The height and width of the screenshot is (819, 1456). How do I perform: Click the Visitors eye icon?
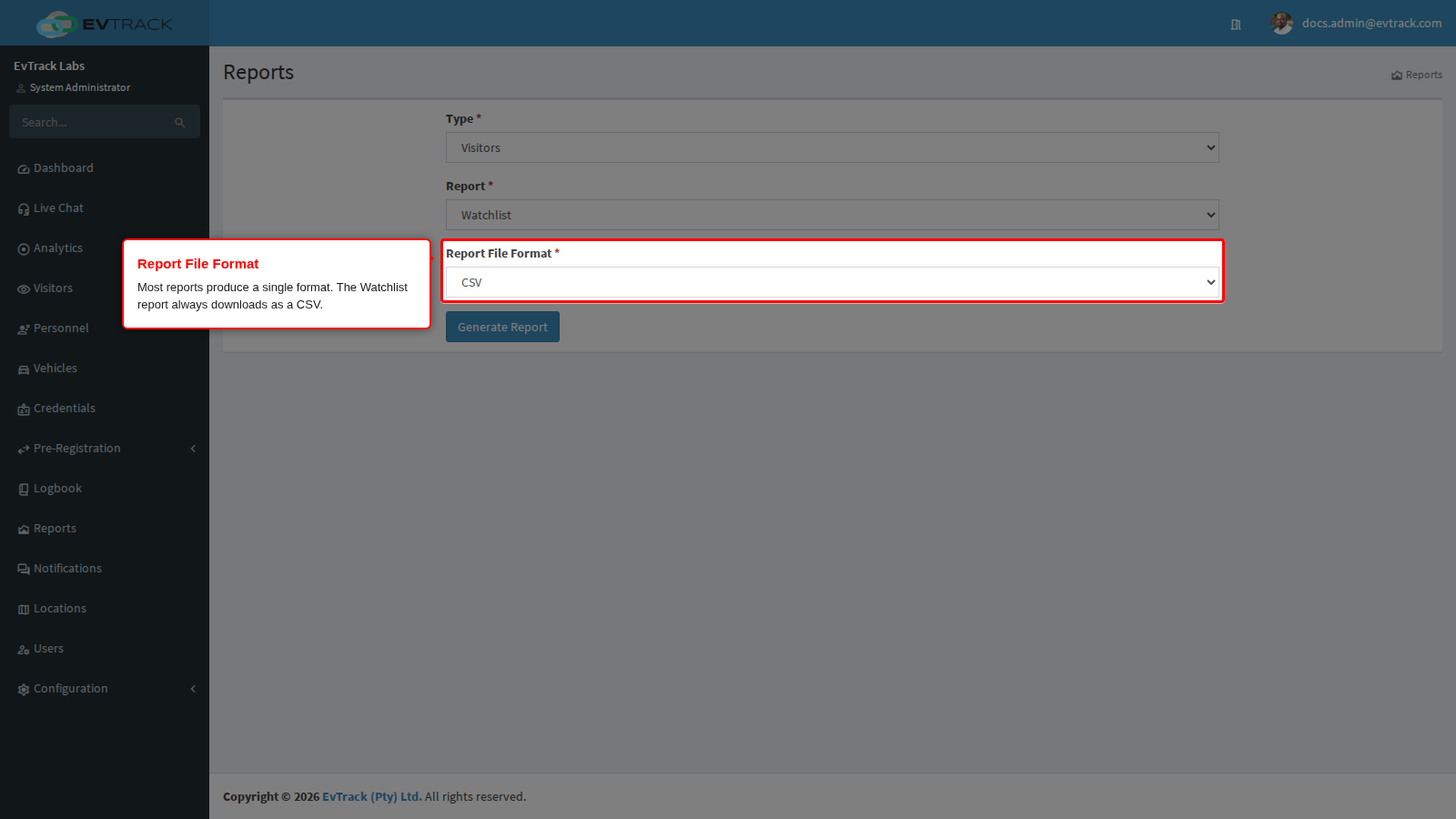click(24, 289)
